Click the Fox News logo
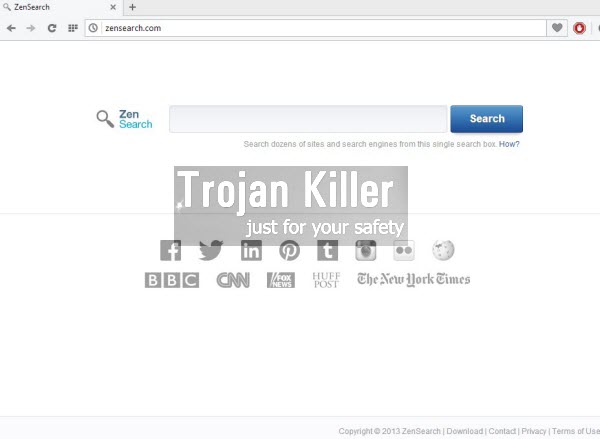Image resolution: width=600 pixels, height=439 pixels. coord(281,280)
